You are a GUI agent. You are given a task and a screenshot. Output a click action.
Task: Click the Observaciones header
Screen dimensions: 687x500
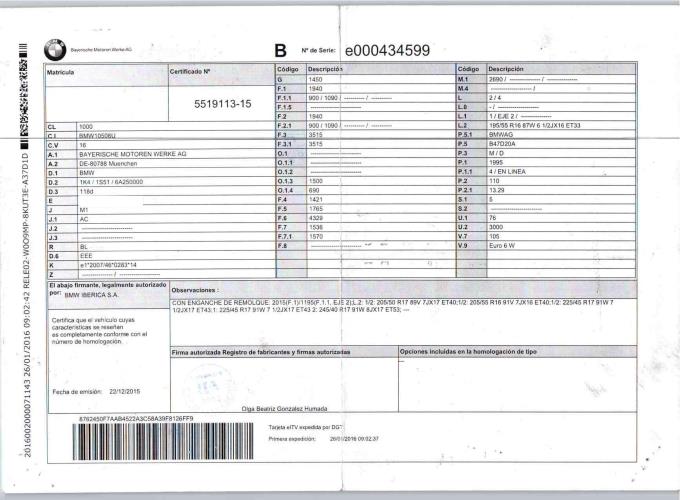tap(194, 290)
